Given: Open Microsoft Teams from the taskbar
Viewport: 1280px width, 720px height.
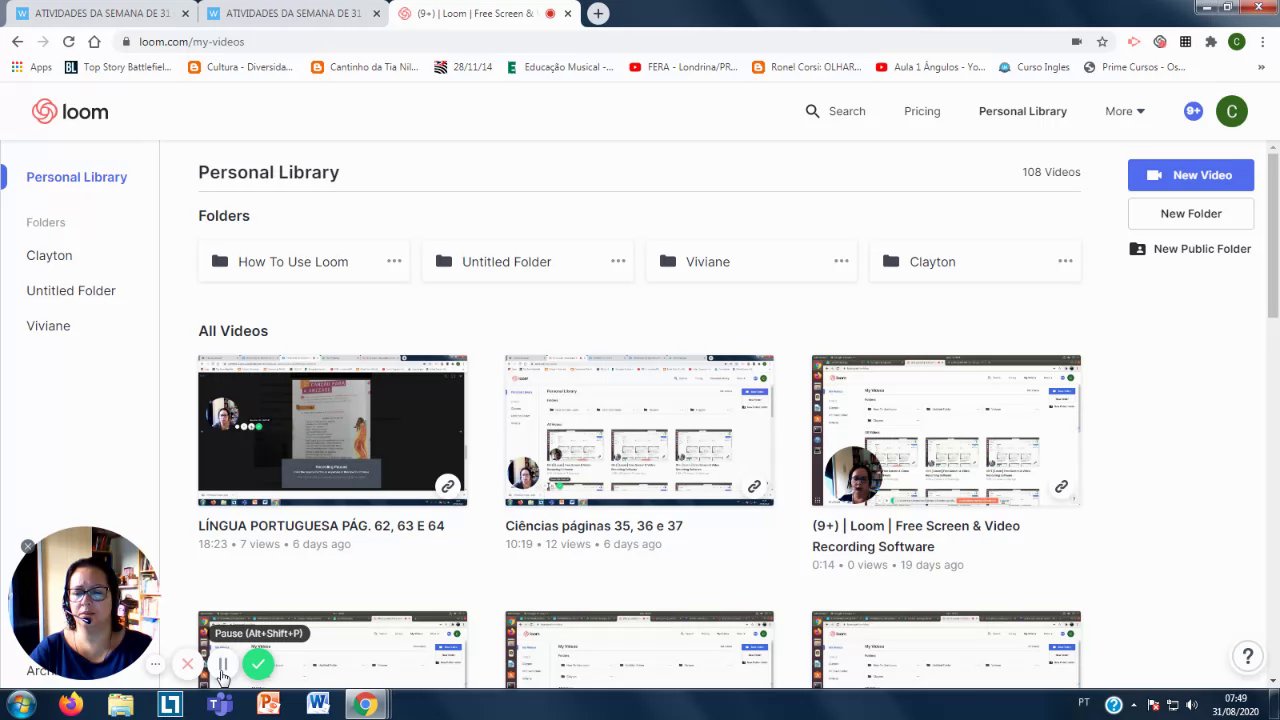Looking at the screenshot, I should pyautogui.click(x=219, y=704).
